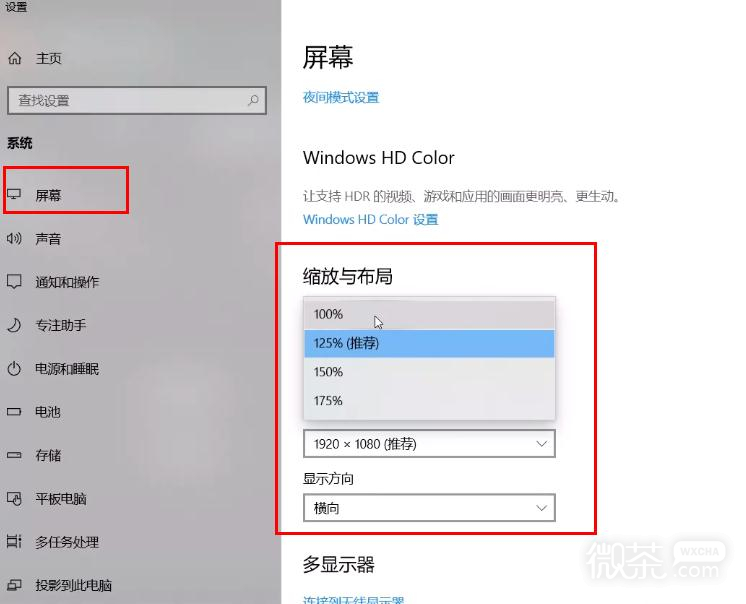The image size is (746, 604).
Task: Choose 100% scaling option
Action: click(x=429, y=314)
